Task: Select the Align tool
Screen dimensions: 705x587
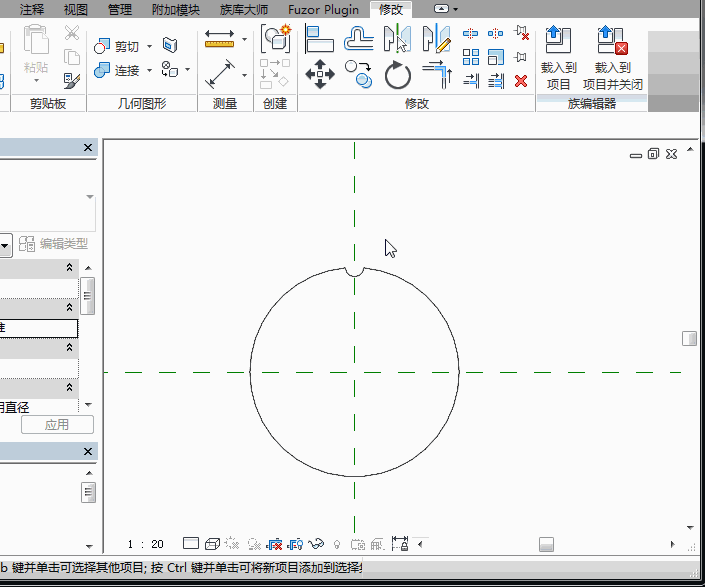Action: [319, 39]
